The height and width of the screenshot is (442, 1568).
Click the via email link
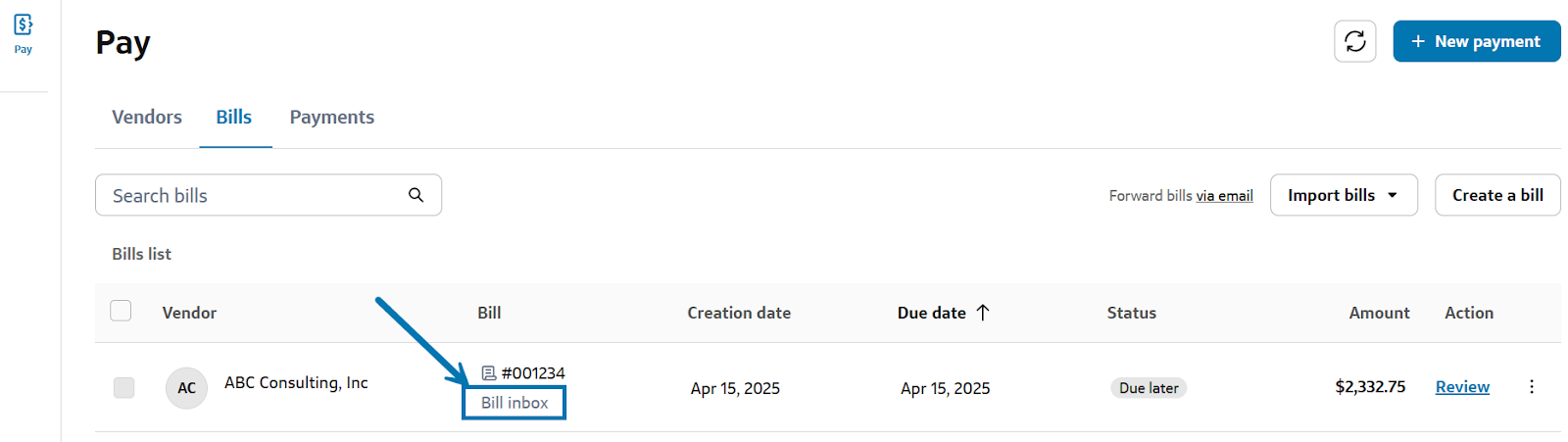[1224, 196]
